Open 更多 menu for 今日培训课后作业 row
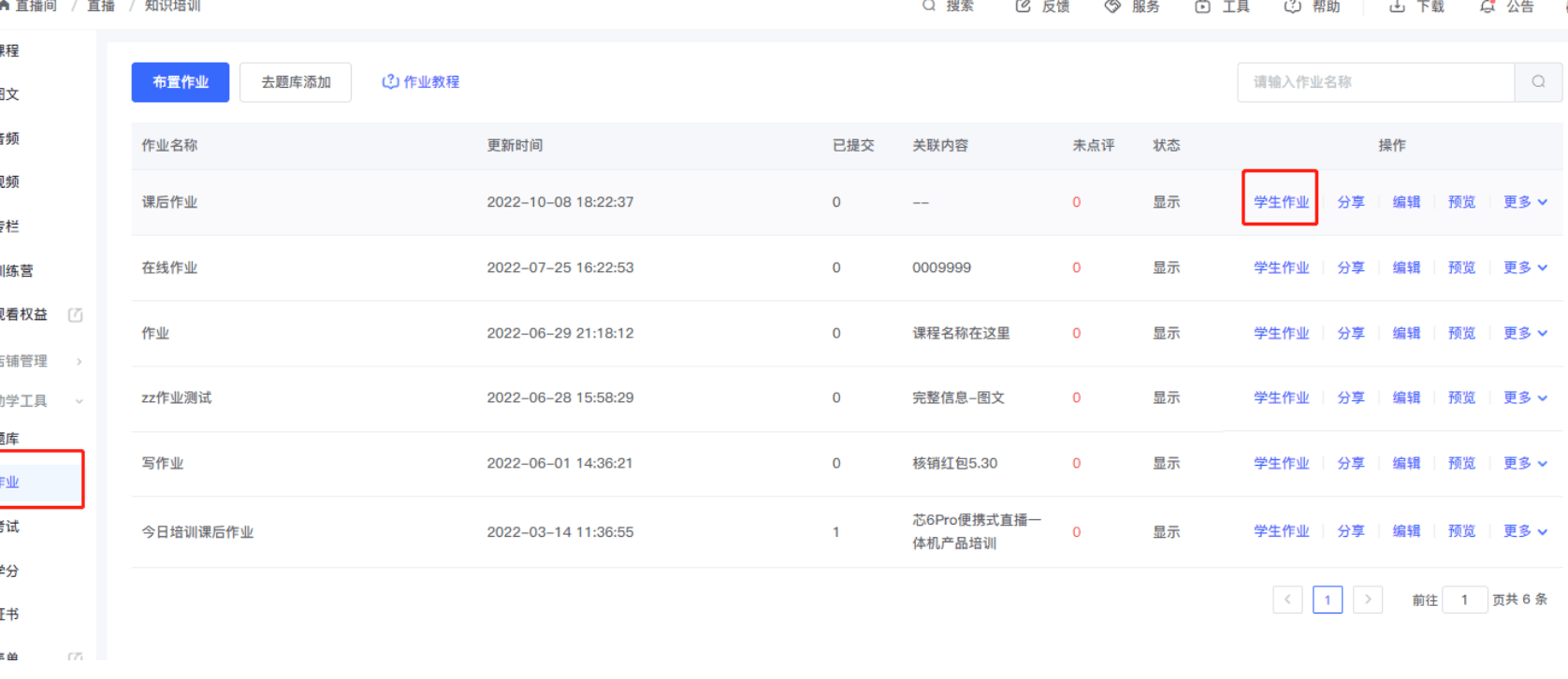1568x679 pixels. (1525, 531)
